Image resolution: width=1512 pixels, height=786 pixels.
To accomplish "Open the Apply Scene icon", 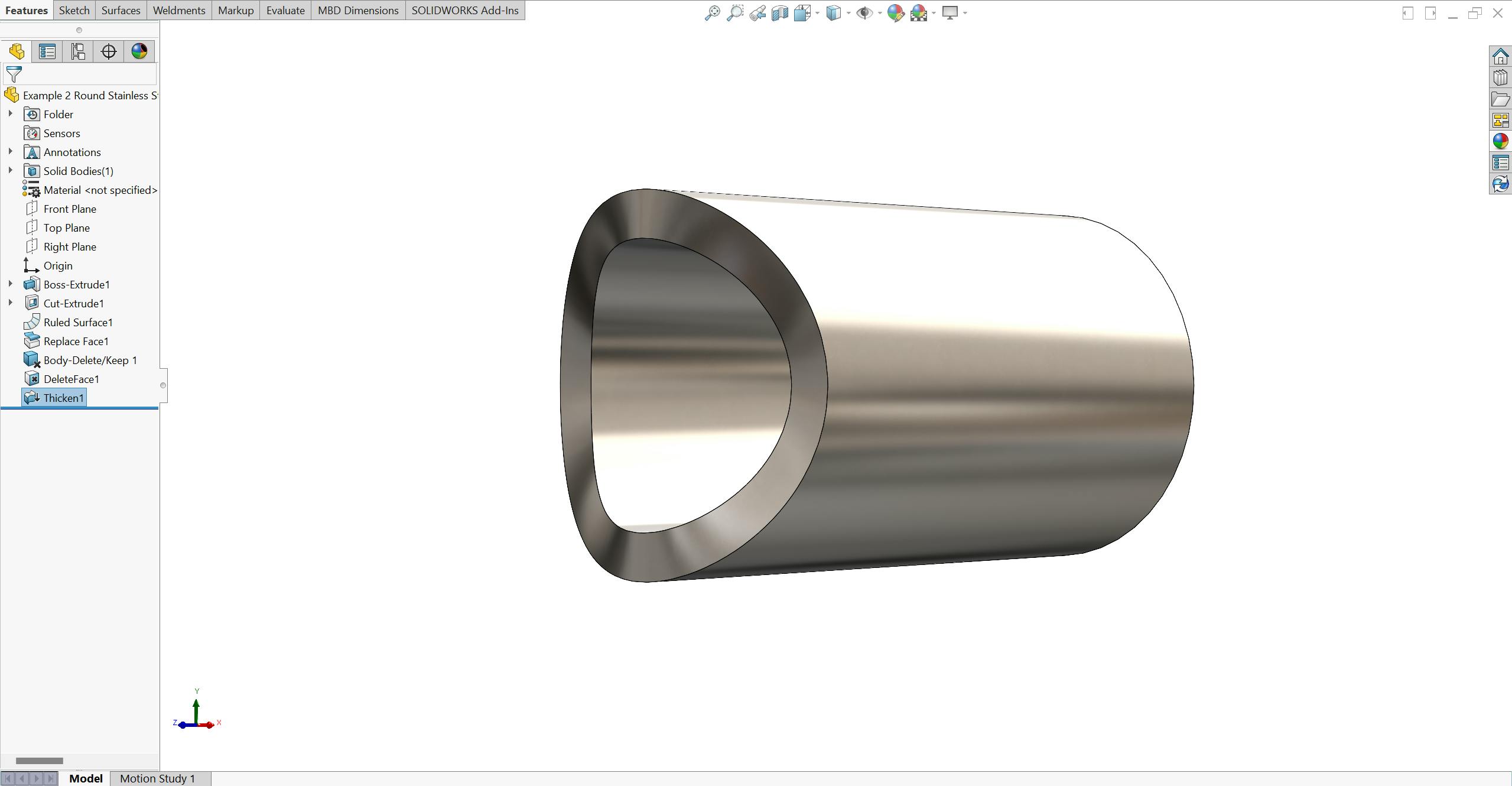I will 919,12.
